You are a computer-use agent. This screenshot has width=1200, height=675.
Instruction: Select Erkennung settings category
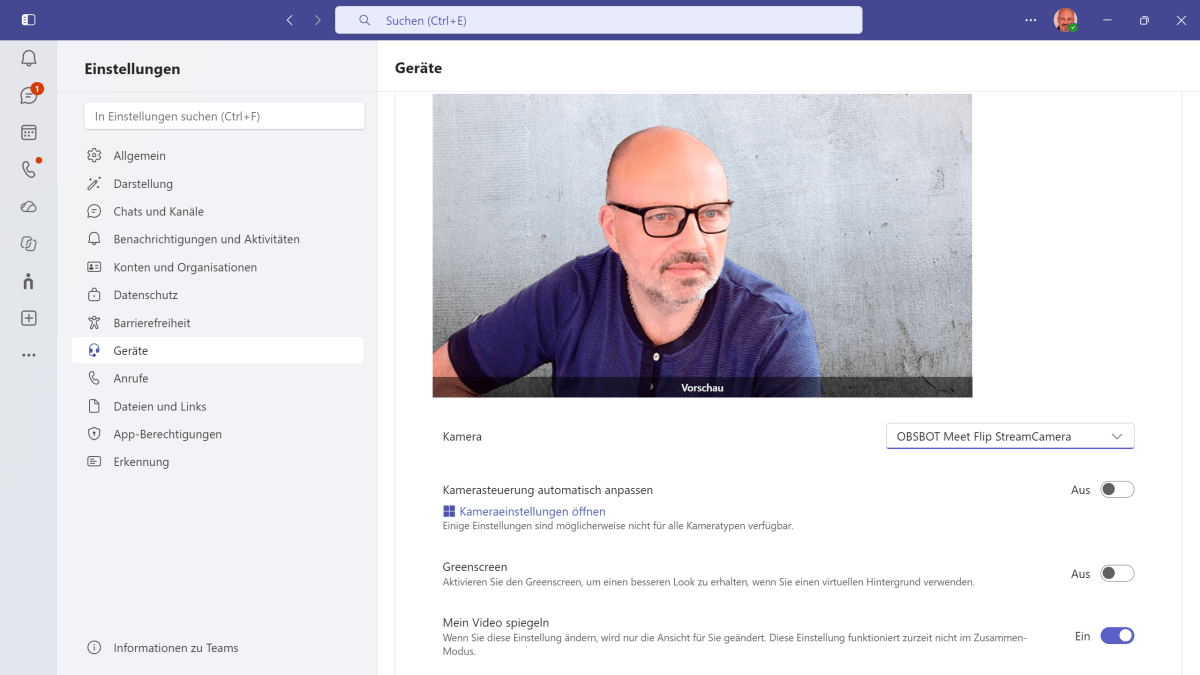click(218, 462)
